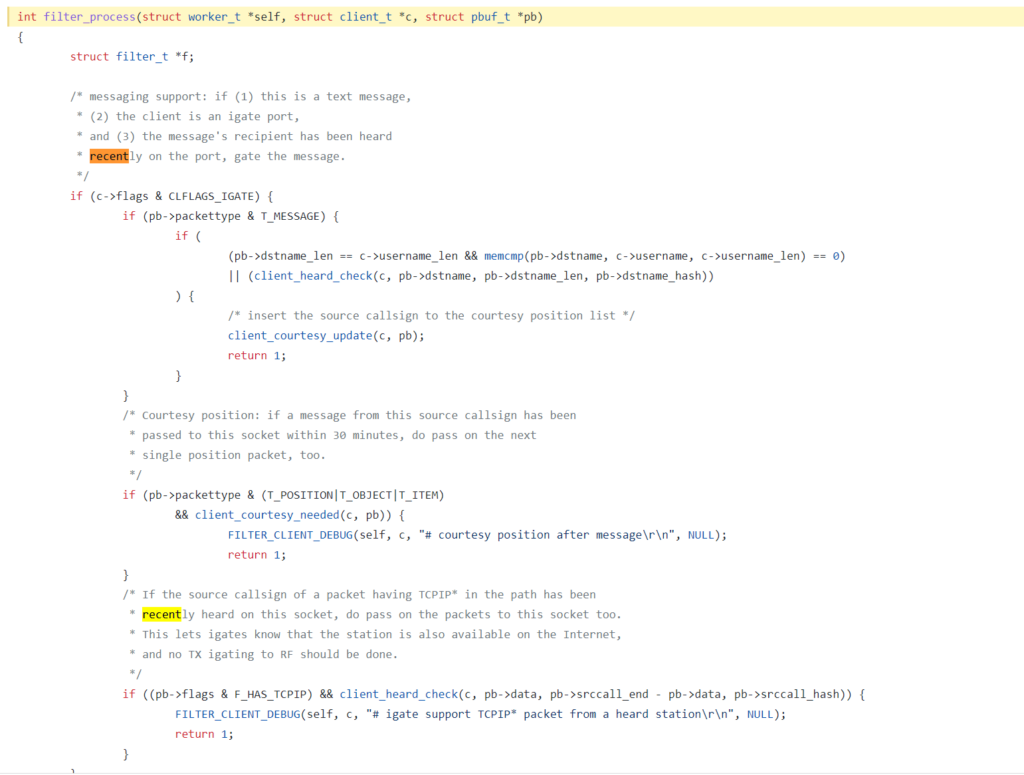
Task: Click pb->srccall_end in the heard check
Action: [599, 694]
